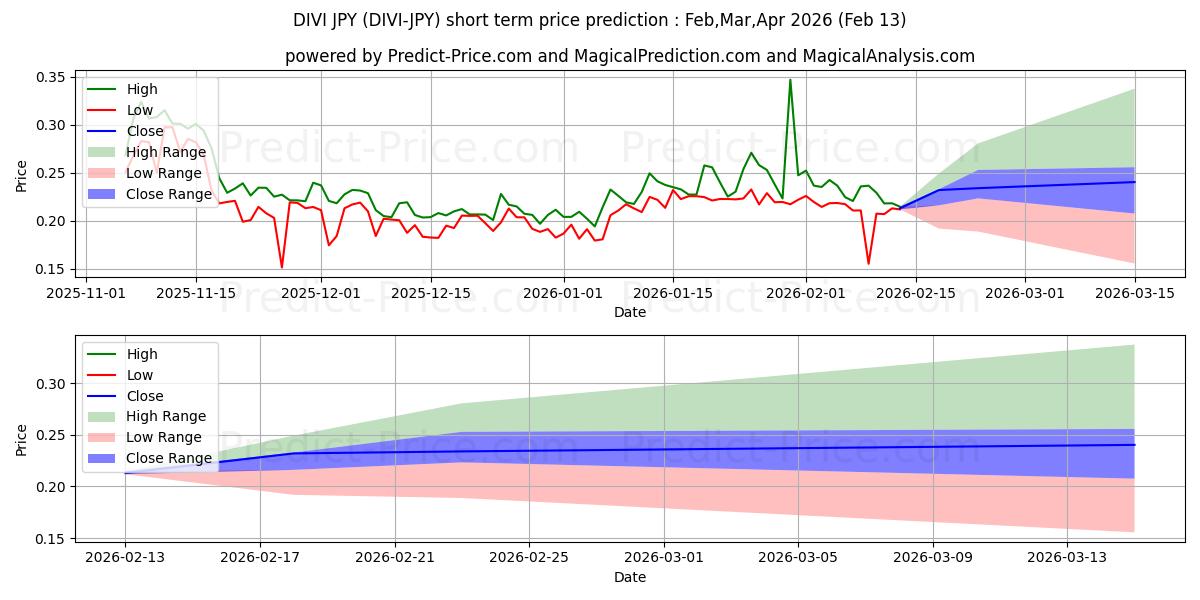The image size is (1200, 600).
Task: Click the pink Low Range swatch in top legend
Action: pyautogui.click(x=102, y=173)
